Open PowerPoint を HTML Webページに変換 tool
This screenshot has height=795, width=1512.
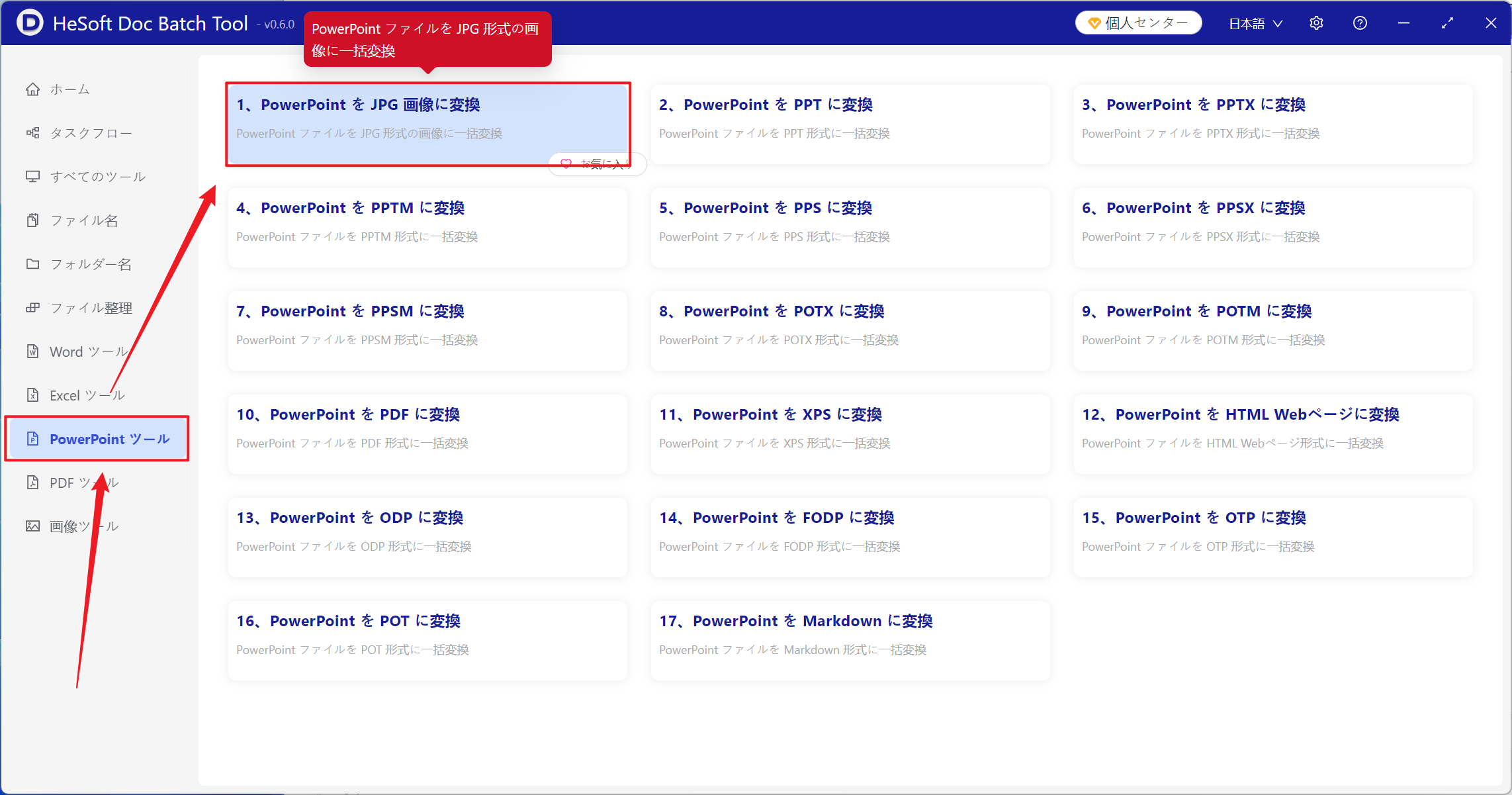pos(1273,434)
